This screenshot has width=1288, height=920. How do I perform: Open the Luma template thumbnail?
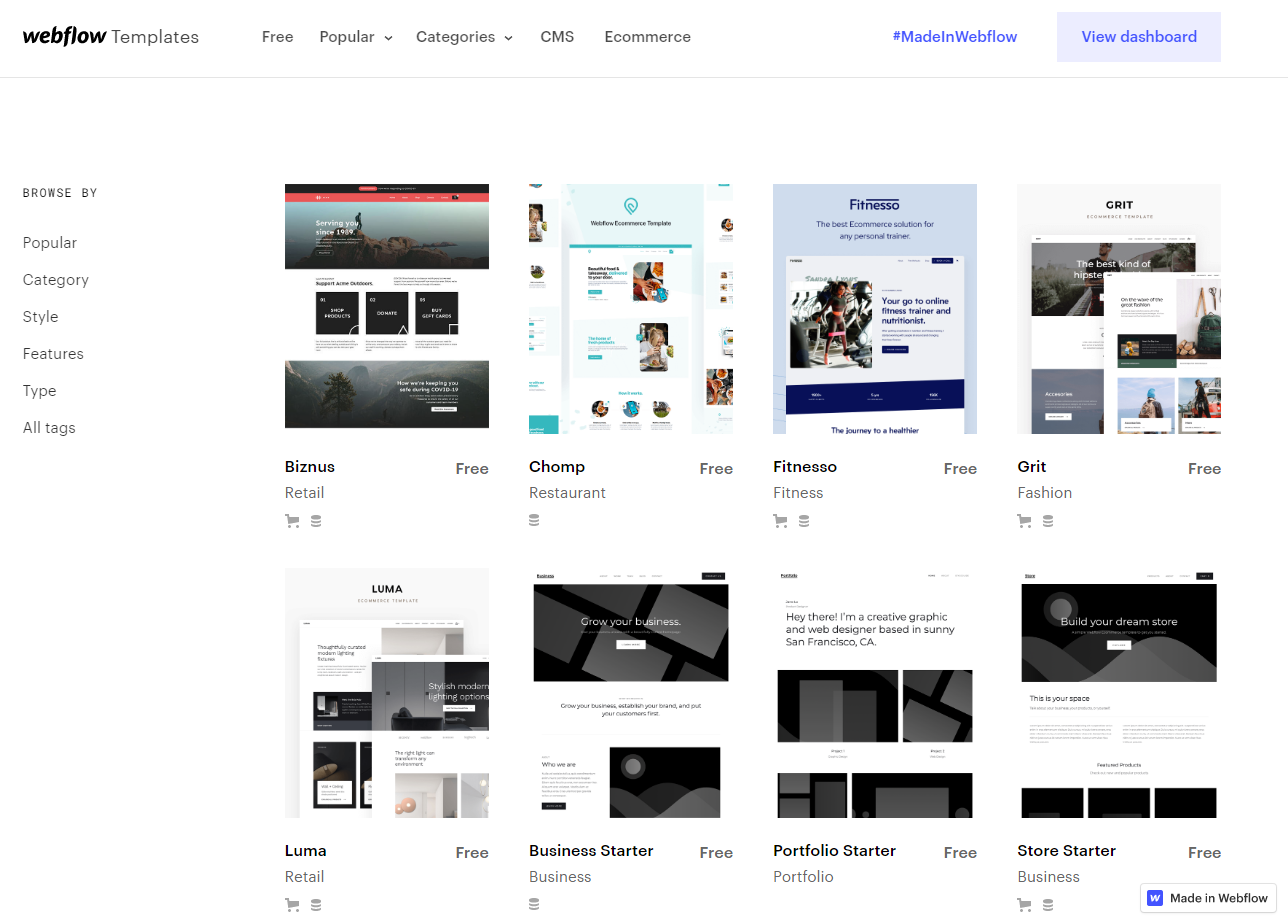[387, 693]
